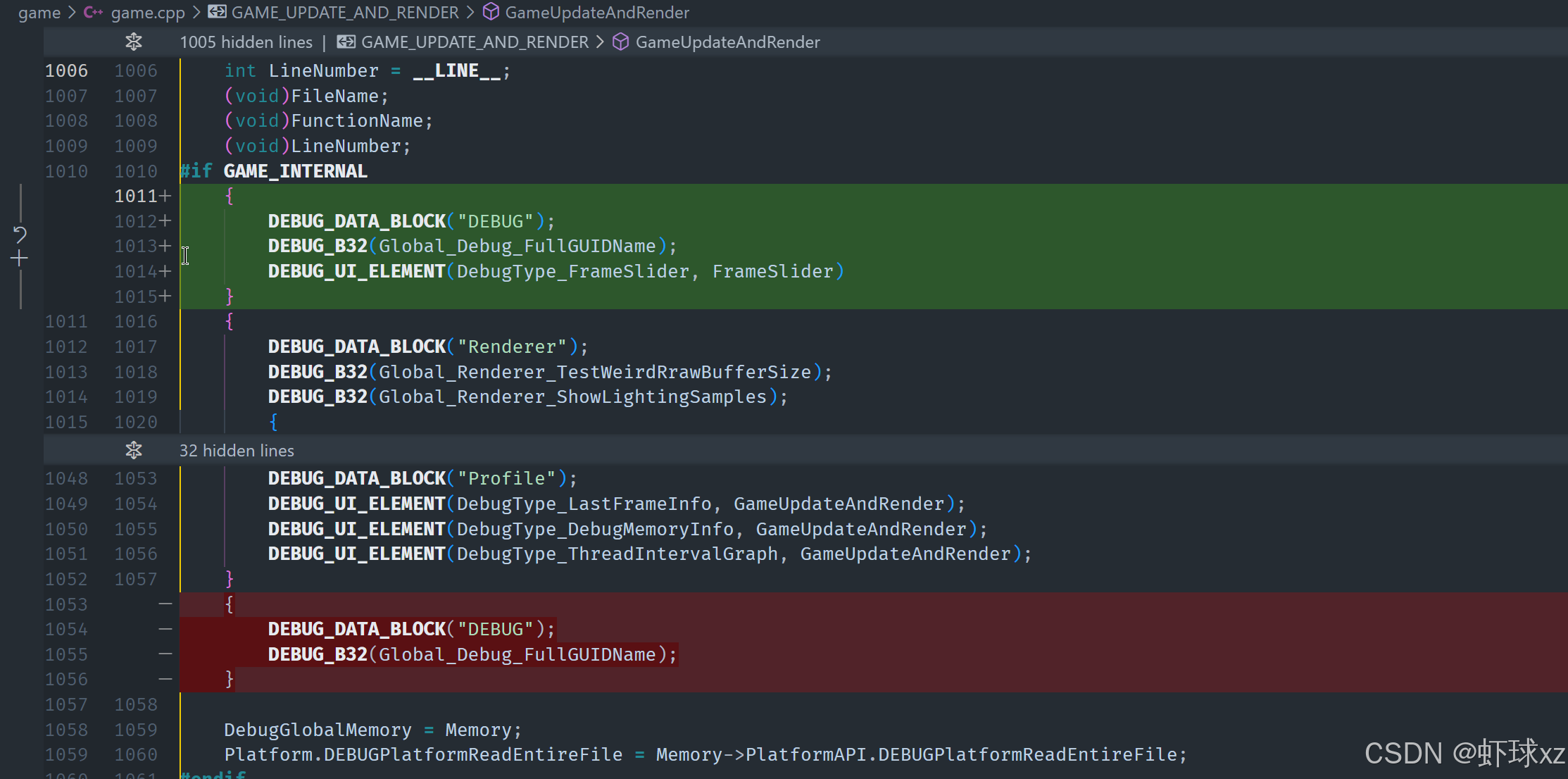Click the cube icon in hidden-lines bar
Image resolution: width=1568 pixels, height=779 pixels.
pos(620,42)
